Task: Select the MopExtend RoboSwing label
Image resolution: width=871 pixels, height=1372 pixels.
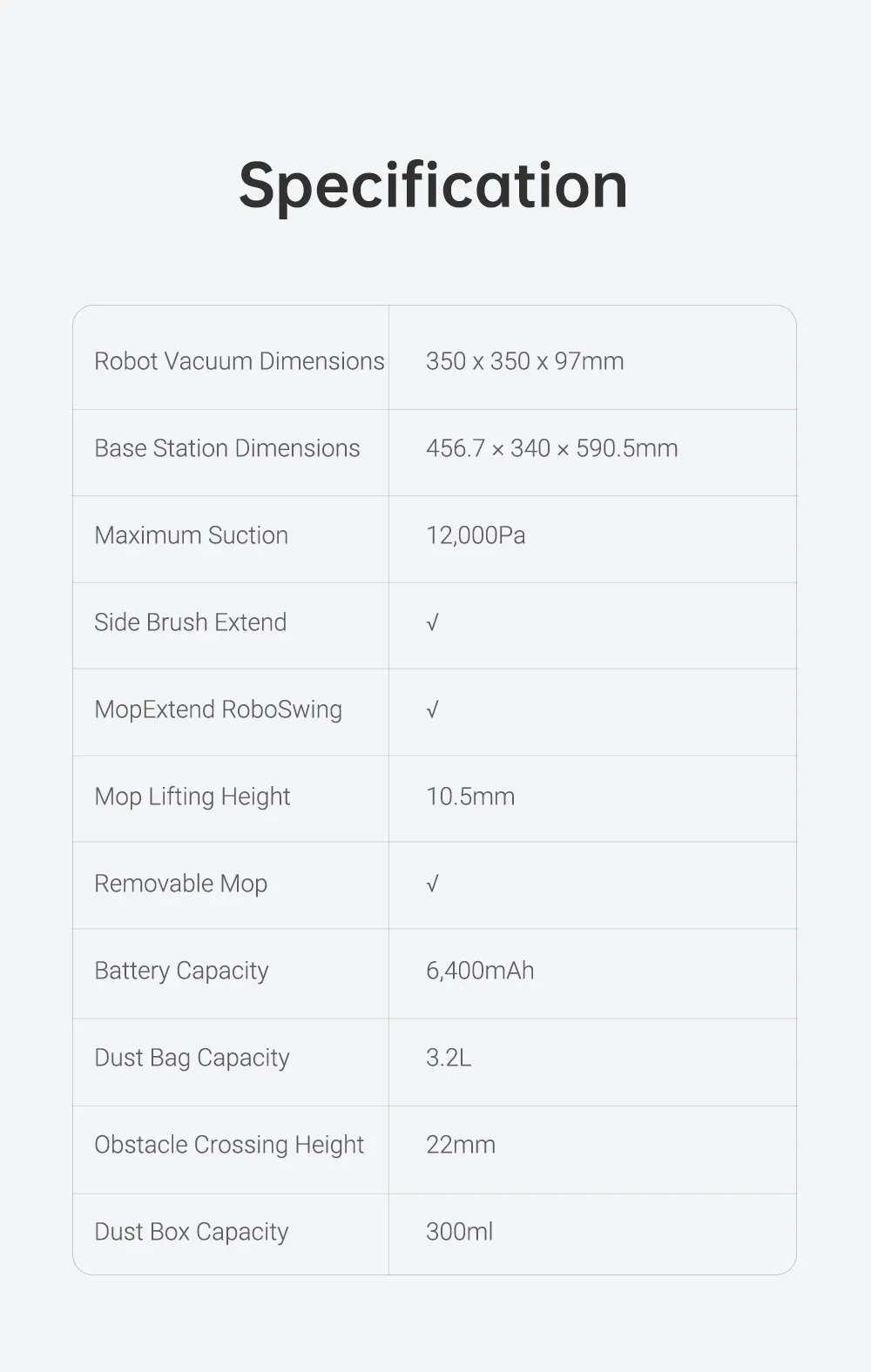Action: coord(218,710)
